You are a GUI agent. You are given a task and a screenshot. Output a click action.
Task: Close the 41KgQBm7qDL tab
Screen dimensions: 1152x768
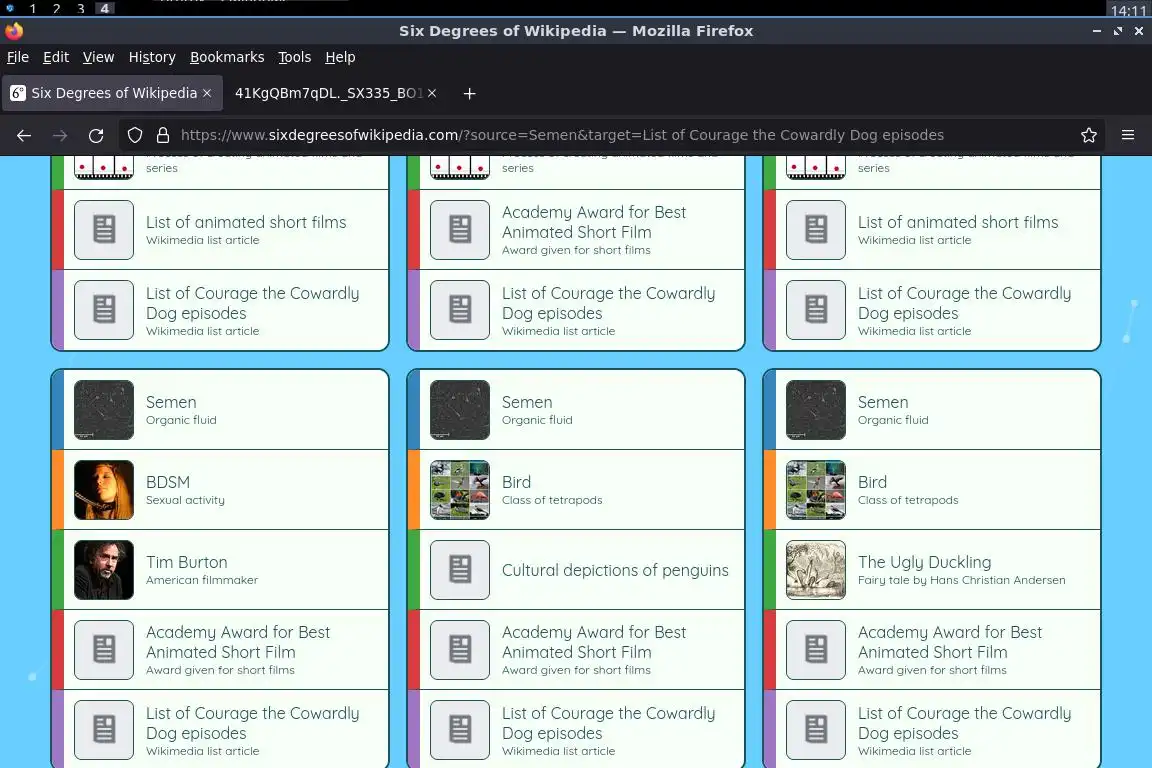coord(432,93)
